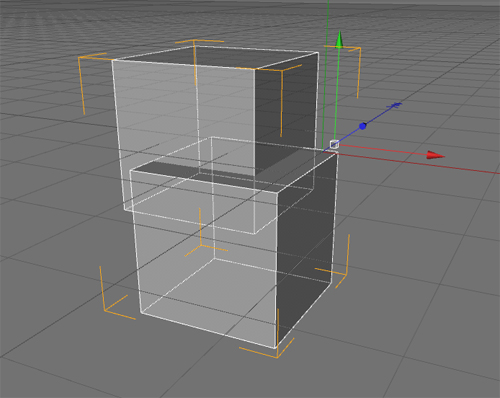Image resolution: width=500 pixels, height=398 pixels.
Task: Click the red X-axis arrow head
Action: tap(436, 155)
